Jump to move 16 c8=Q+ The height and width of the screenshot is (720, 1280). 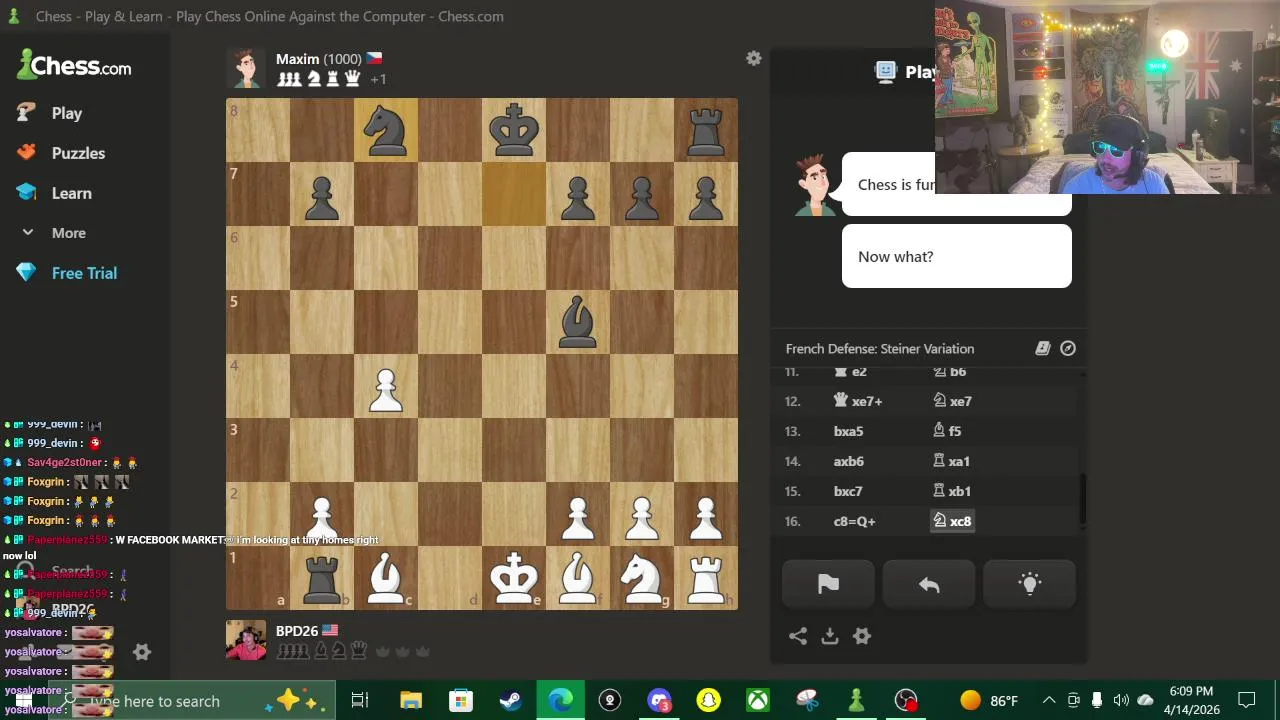click(854, 521)
